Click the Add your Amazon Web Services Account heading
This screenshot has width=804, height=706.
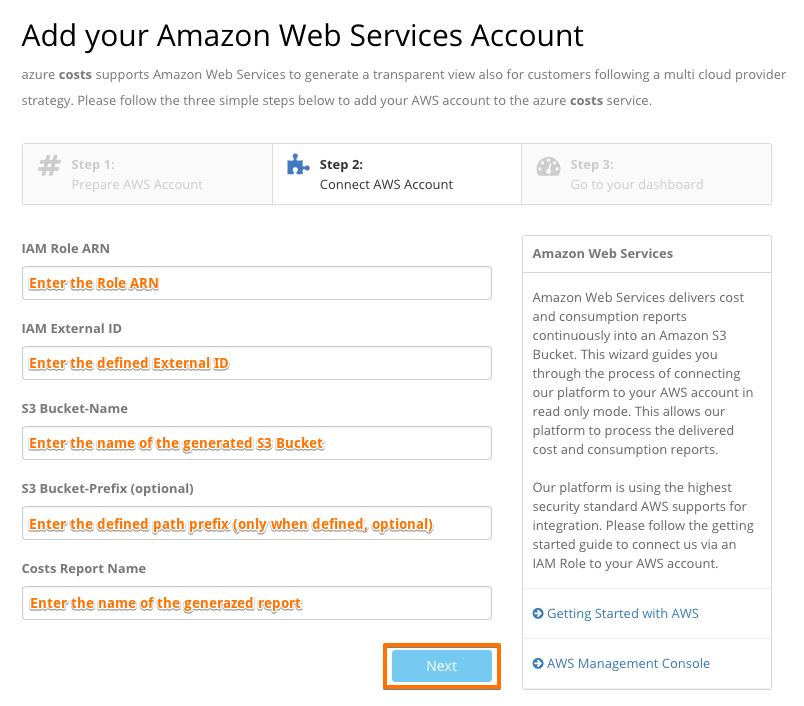coord(302,36)
